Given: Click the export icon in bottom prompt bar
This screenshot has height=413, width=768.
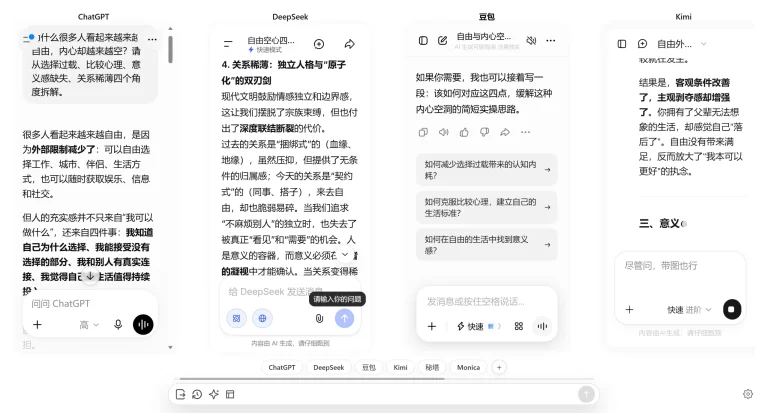Looking at the screenshot, I should tap(180, 394).
